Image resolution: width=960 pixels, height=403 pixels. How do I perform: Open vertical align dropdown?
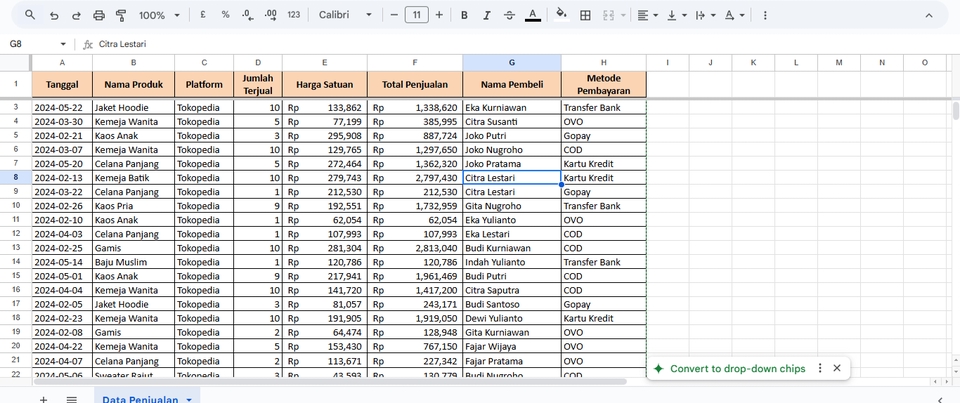[x=677, y=15]
